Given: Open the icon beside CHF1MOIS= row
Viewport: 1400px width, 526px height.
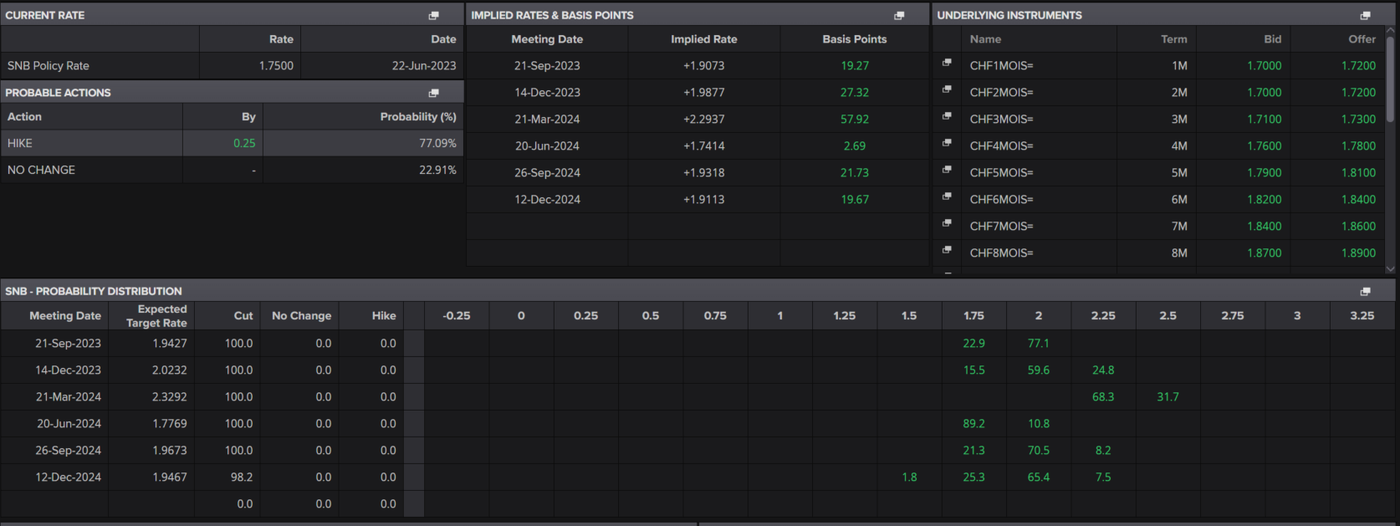Looking at the screenshot, I should click(946, 63).
